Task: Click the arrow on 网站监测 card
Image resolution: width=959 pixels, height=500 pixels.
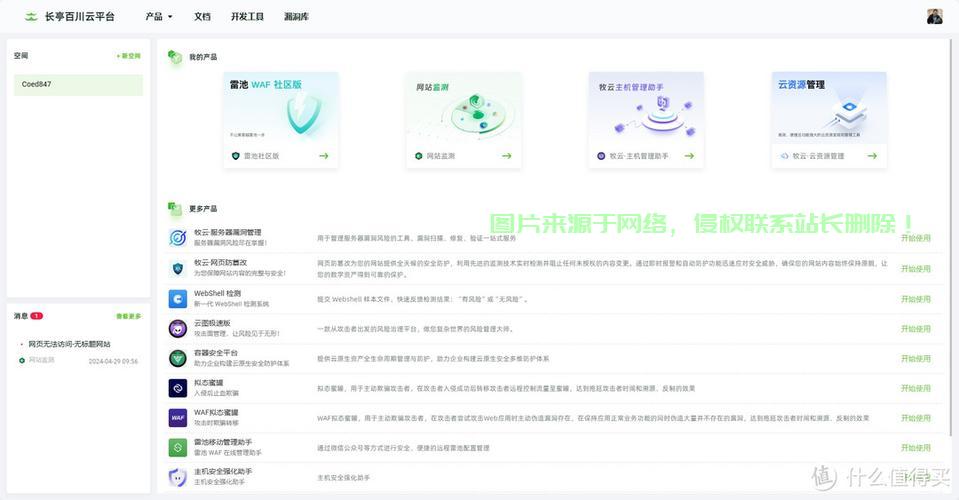Action: pyautogui.click(x=506, y=156)
